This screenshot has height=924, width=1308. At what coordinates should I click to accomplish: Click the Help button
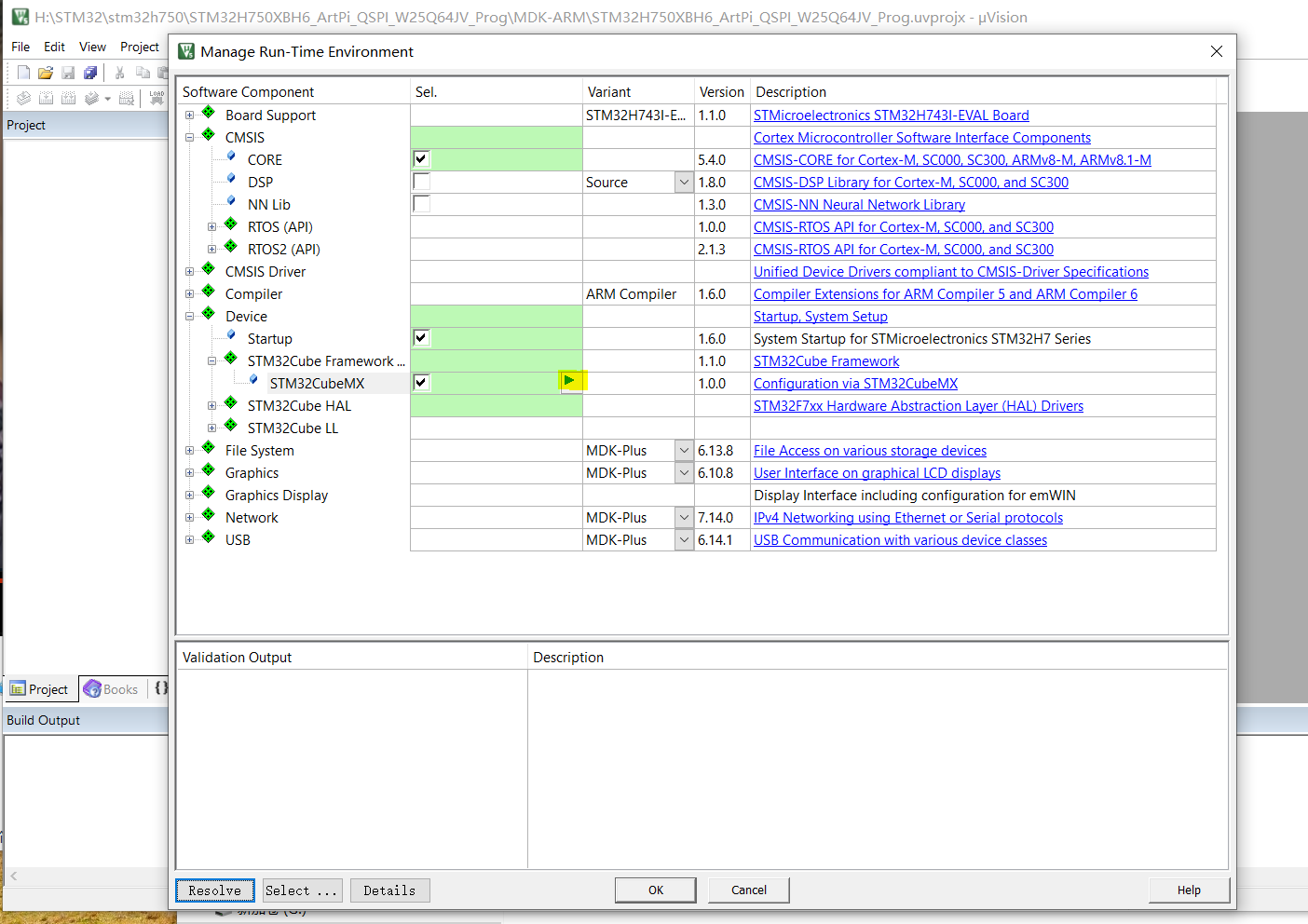click(x=1189, y=890)
